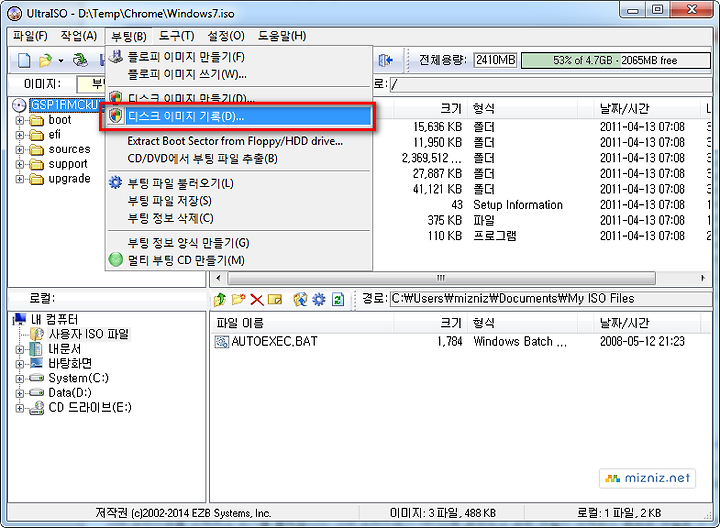Choose 디스크 이미지 기록(D)...
720x528 pixels.
(239, 116)
